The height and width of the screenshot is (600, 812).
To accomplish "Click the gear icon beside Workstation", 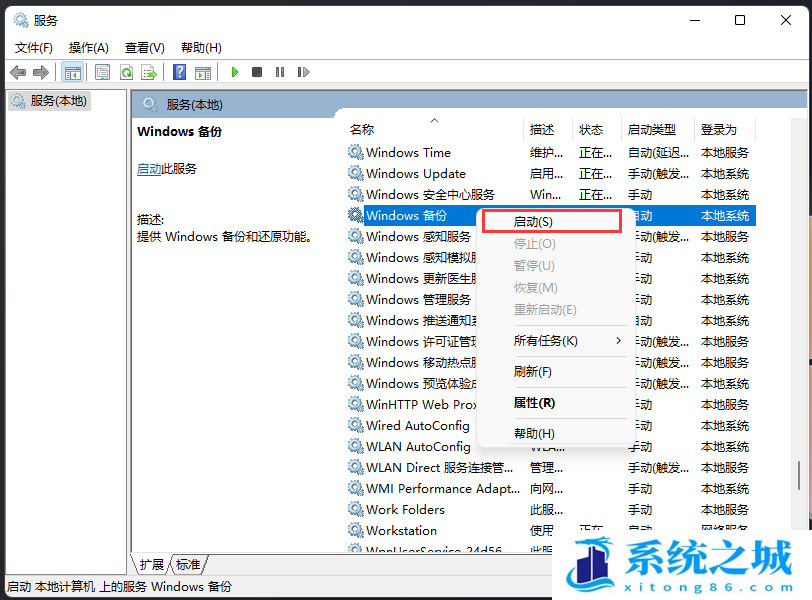I will click(x=356, y=530).
